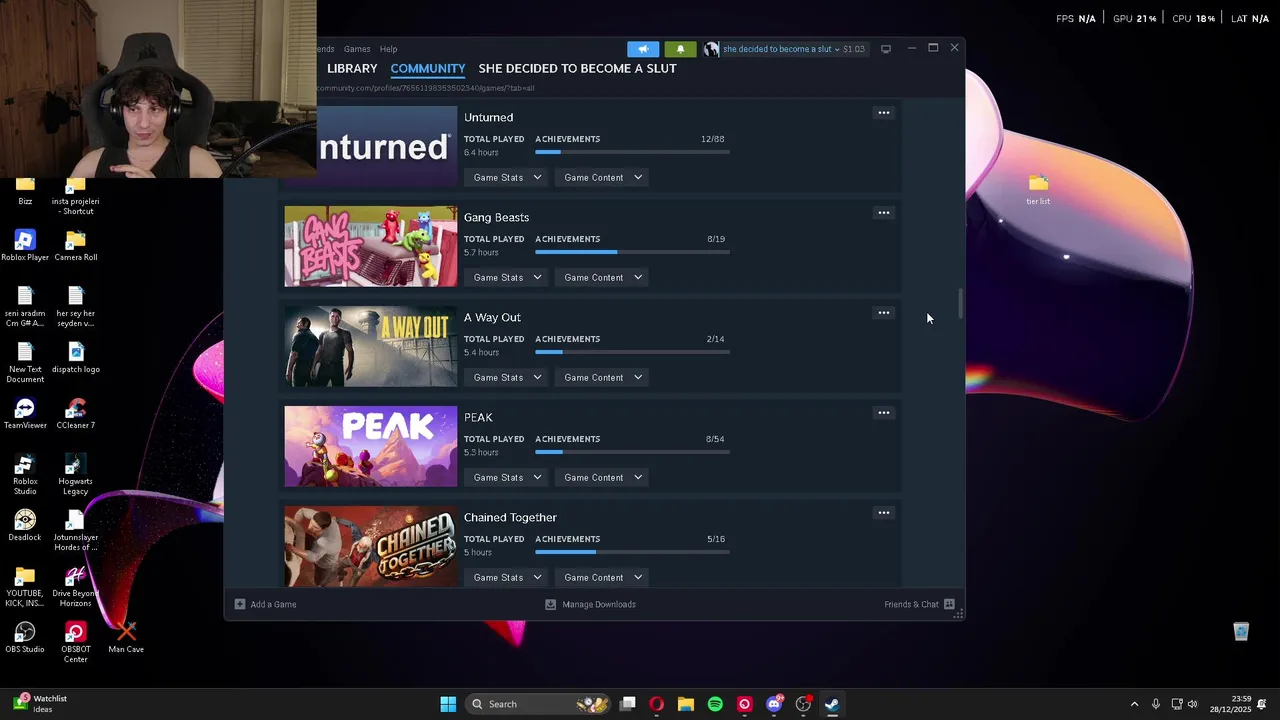The height and width of the screenshot is (720, 1280).
Task: Expand Game Content dropdown for Gang Beasts
Action: pos(603,277)
